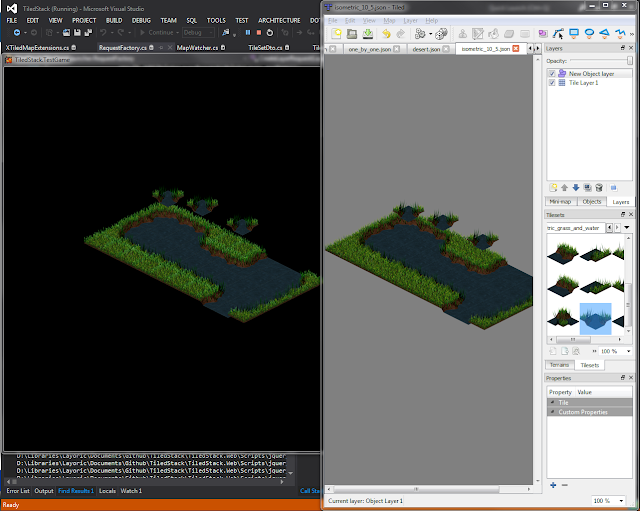The height and width of the screenshot is (511, 640).
Task: Expand the tileset tab list dropdown arrow
Action: tap(626, 228)
